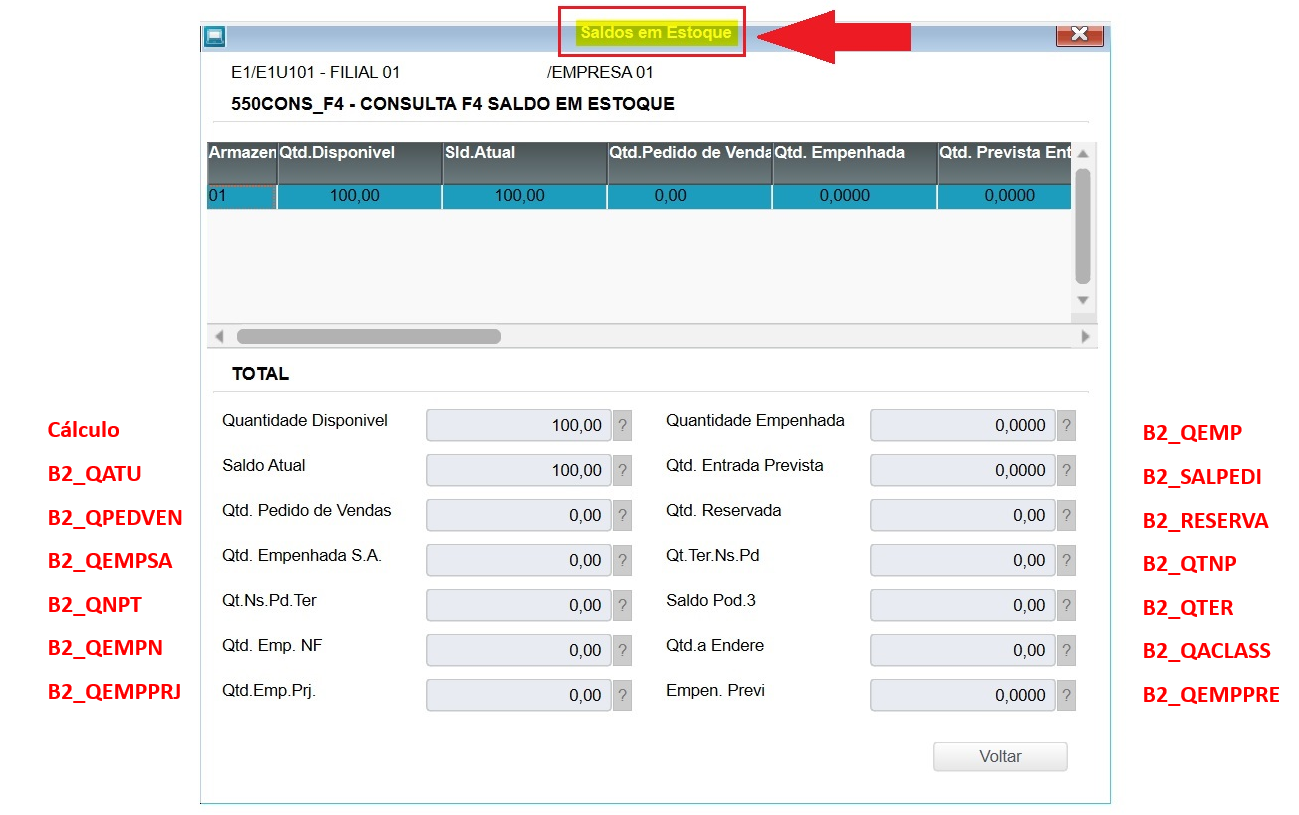Click the help icon beside Saldo Pod.3
Image resolution: width=1299 pixels, height=815 pixels.
(1066, 605)
